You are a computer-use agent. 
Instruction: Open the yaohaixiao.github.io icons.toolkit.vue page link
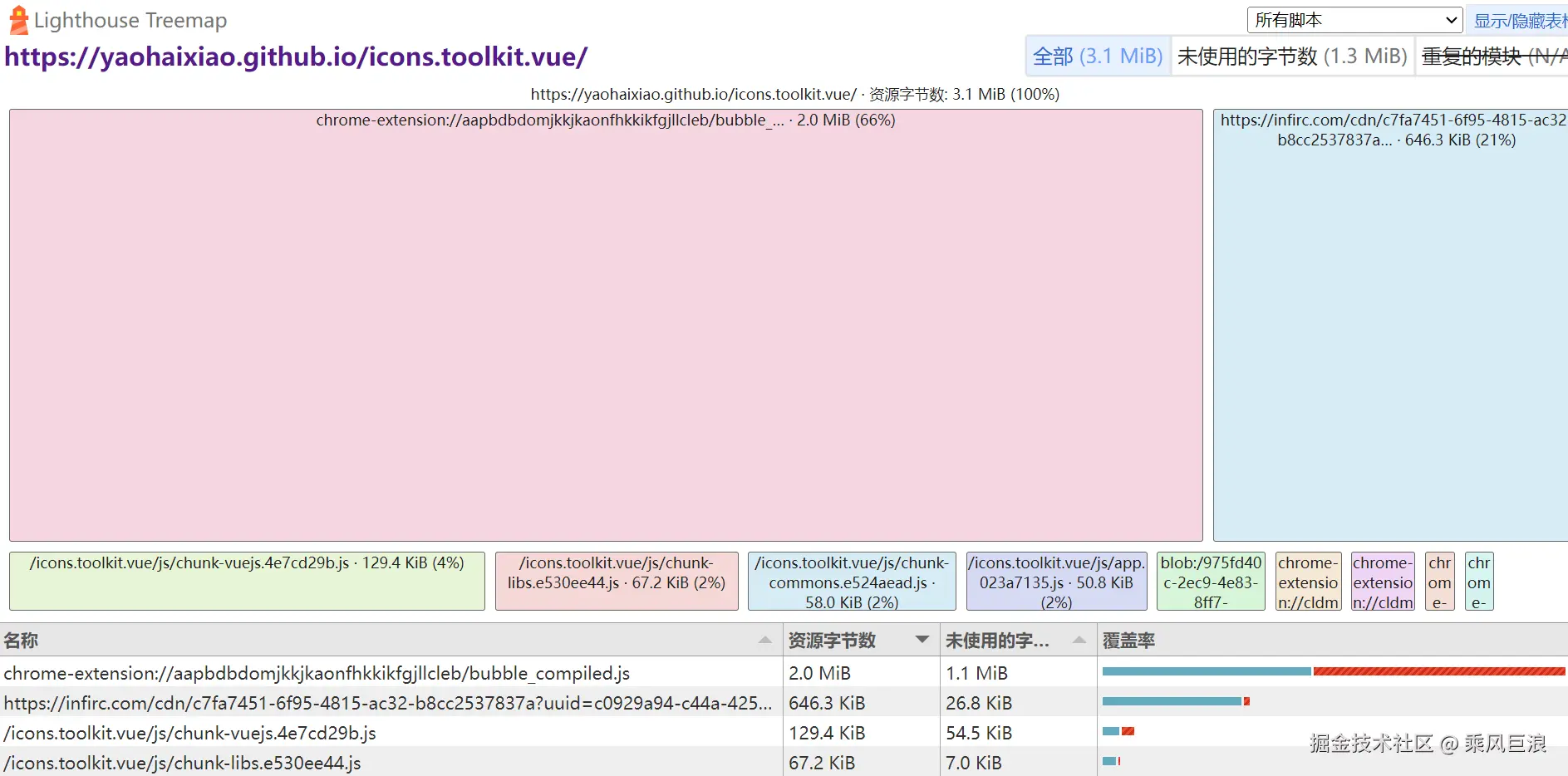pyautogui.click(x=296, y=56)
